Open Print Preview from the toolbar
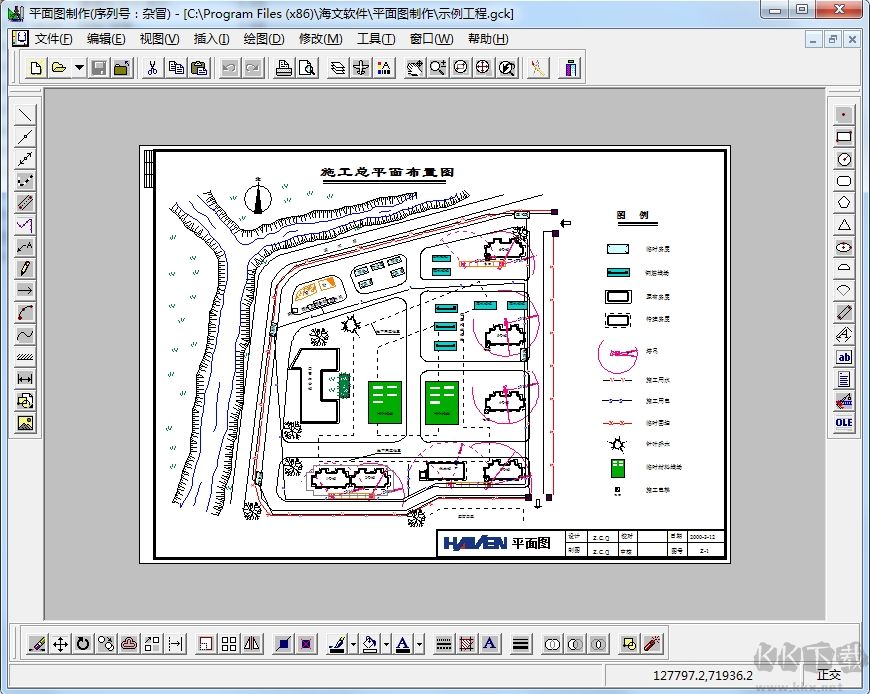Image resolution: width=870 pixels, height=694 pixels. pos(306,68)
